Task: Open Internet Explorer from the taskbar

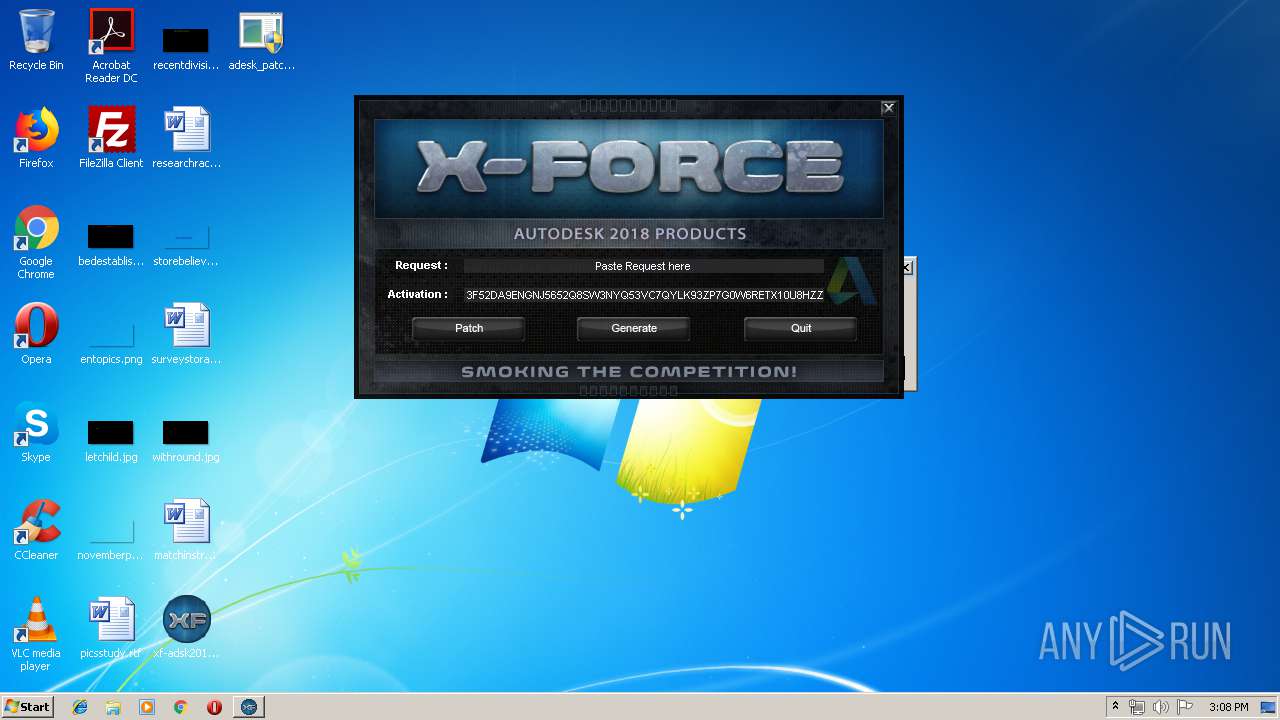Action: click(x=80, y=707)
